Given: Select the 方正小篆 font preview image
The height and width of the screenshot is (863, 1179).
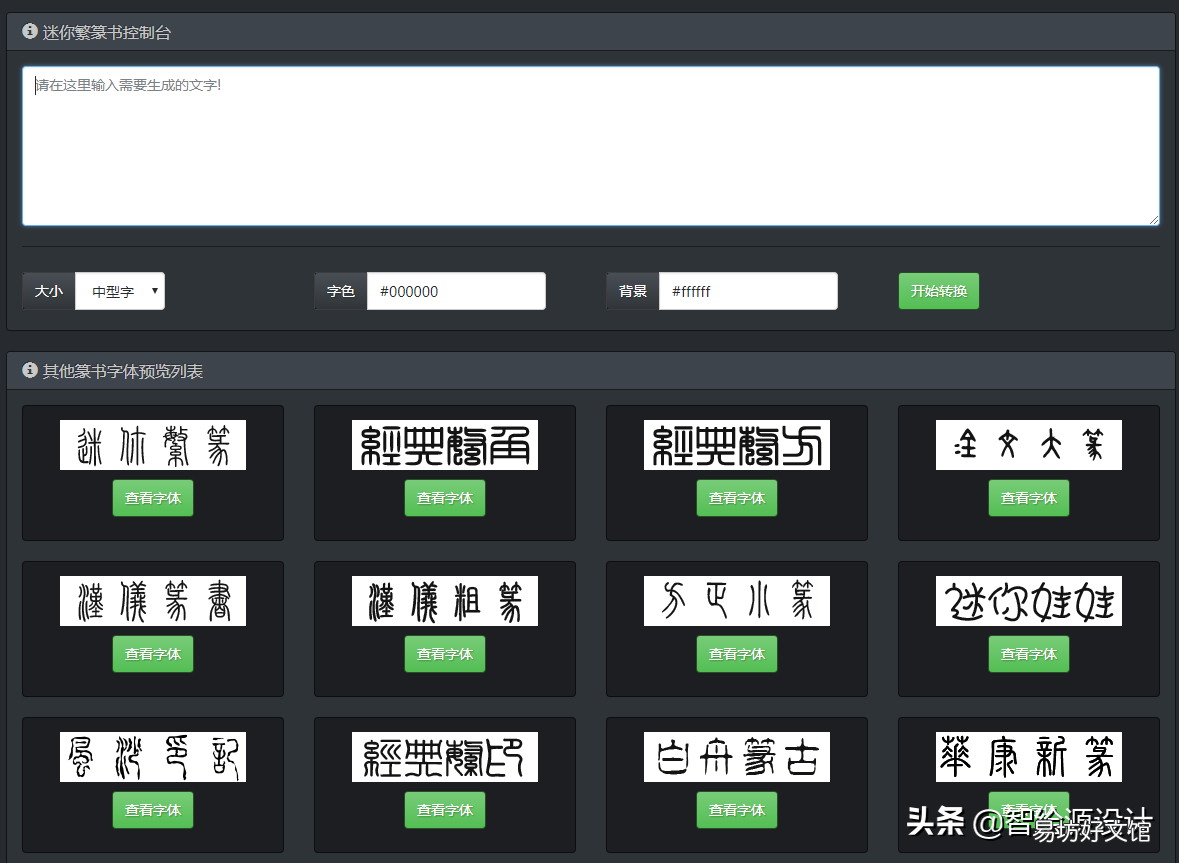Looking at the screenshot, I should (x=737, y=601).
